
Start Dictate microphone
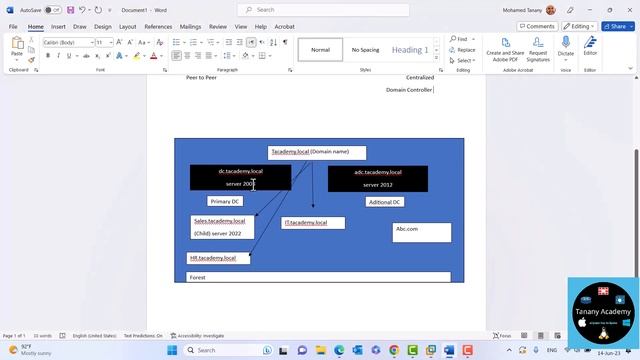[x=566, y=46]
